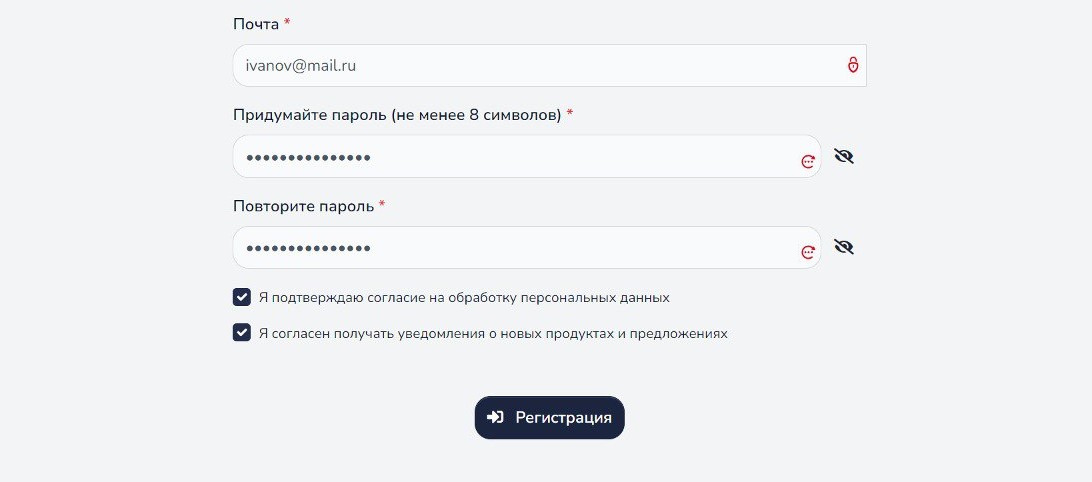Click the red password-manager icon in repeat password field
Viewport: 1092px width, 482px height.
pos(808,252)
